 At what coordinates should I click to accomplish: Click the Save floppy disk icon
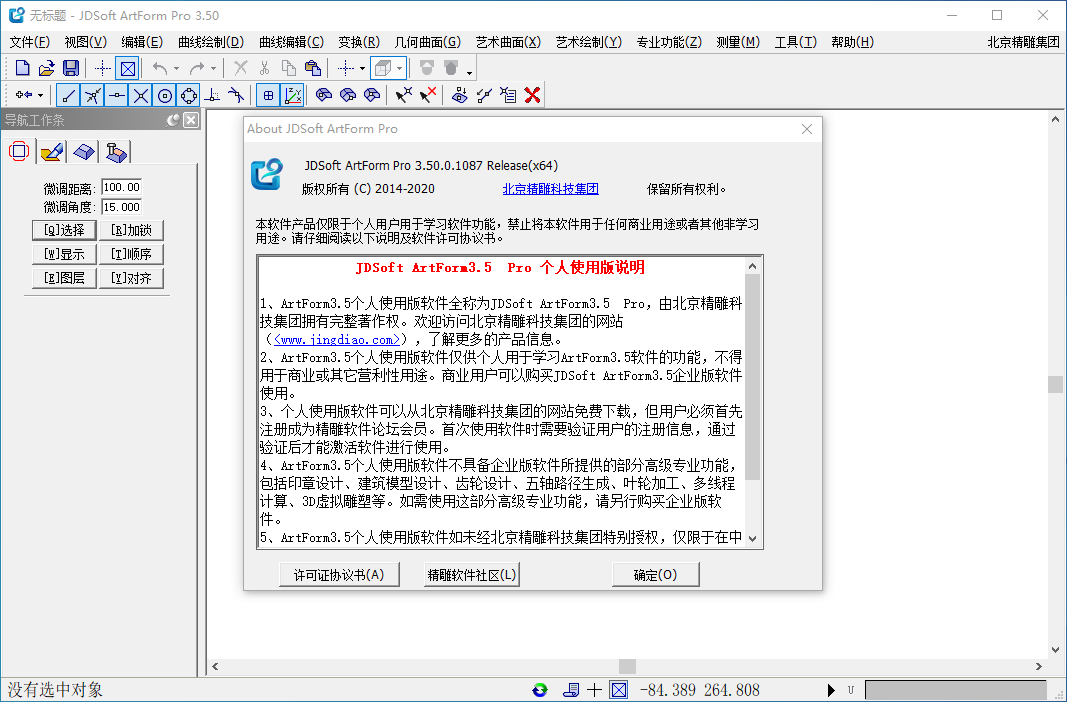click(x=71, y=68)
